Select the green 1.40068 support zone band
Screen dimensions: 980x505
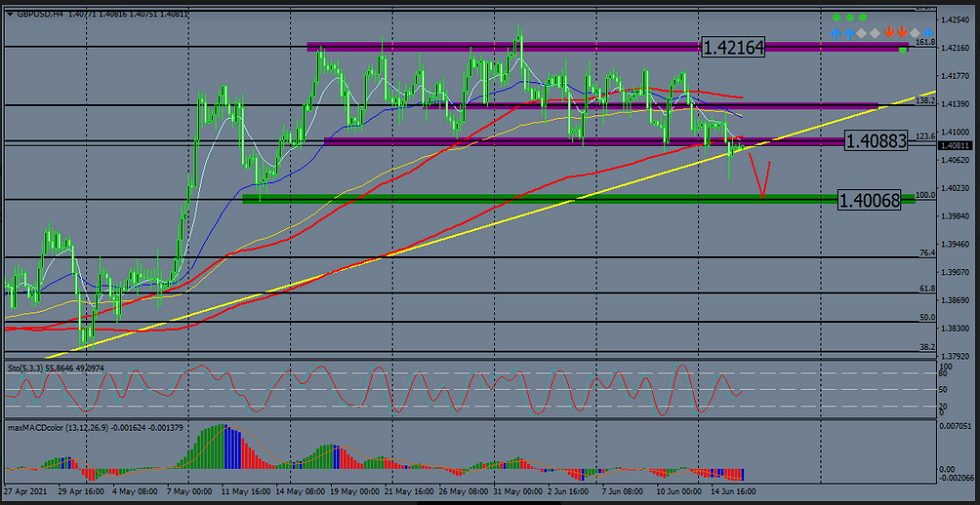(x=500, y=199)
